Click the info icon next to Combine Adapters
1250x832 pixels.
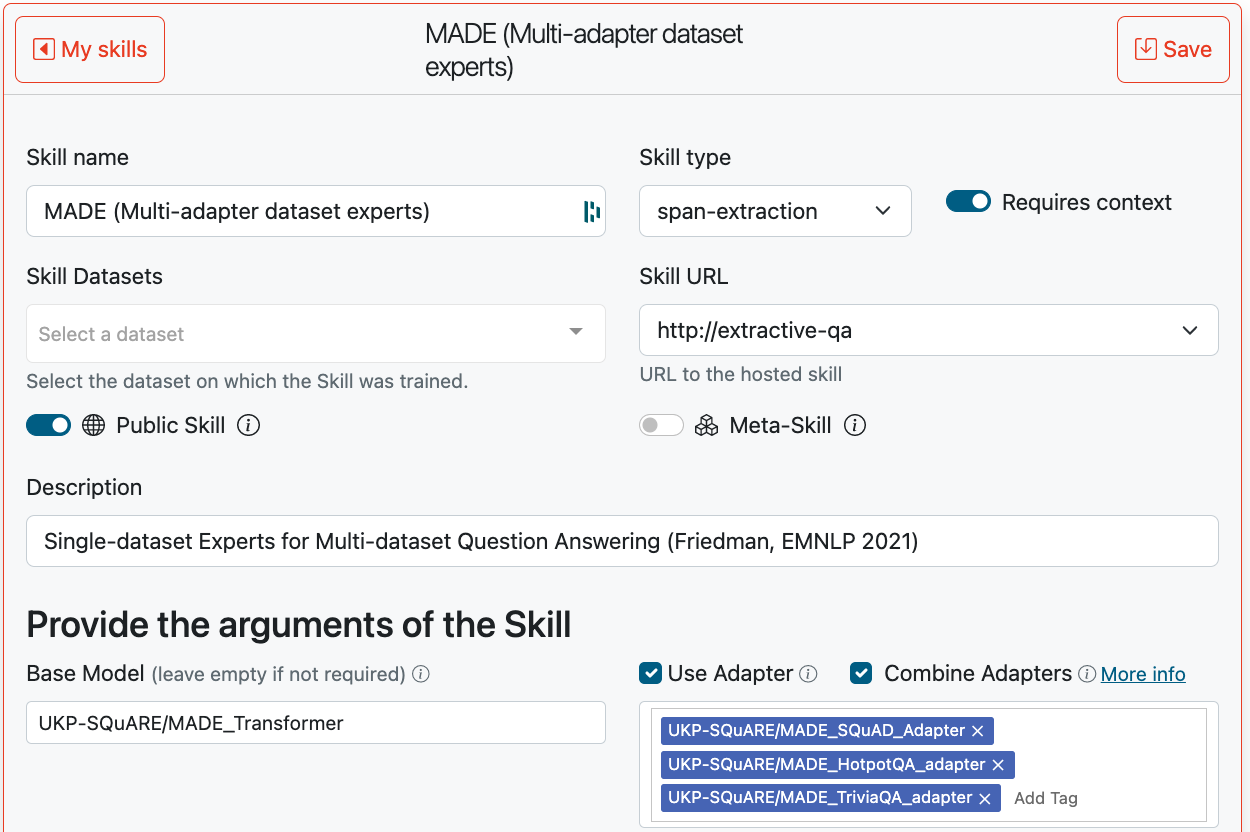(1087, 675)
